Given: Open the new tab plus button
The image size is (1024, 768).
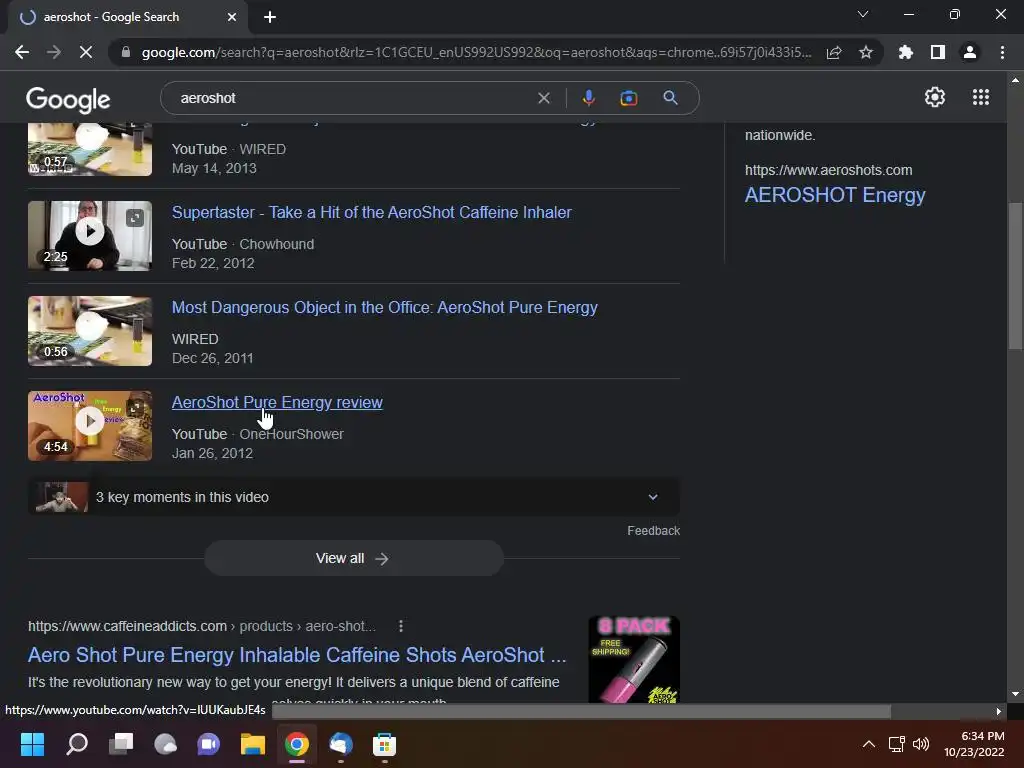Looking at the screenshot, I should click(270, 18).
